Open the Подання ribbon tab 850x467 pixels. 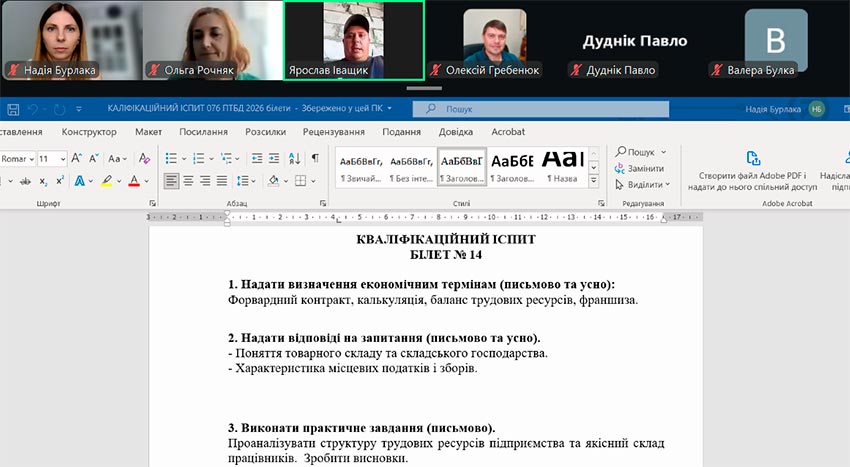pos(401,132)
